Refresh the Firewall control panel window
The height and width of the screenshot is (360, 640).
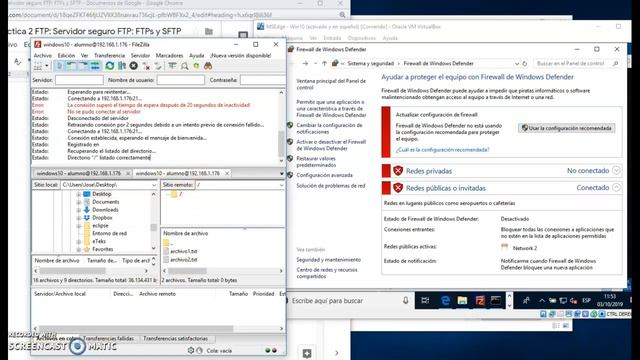pyautogui.click(x=524, y=64)
